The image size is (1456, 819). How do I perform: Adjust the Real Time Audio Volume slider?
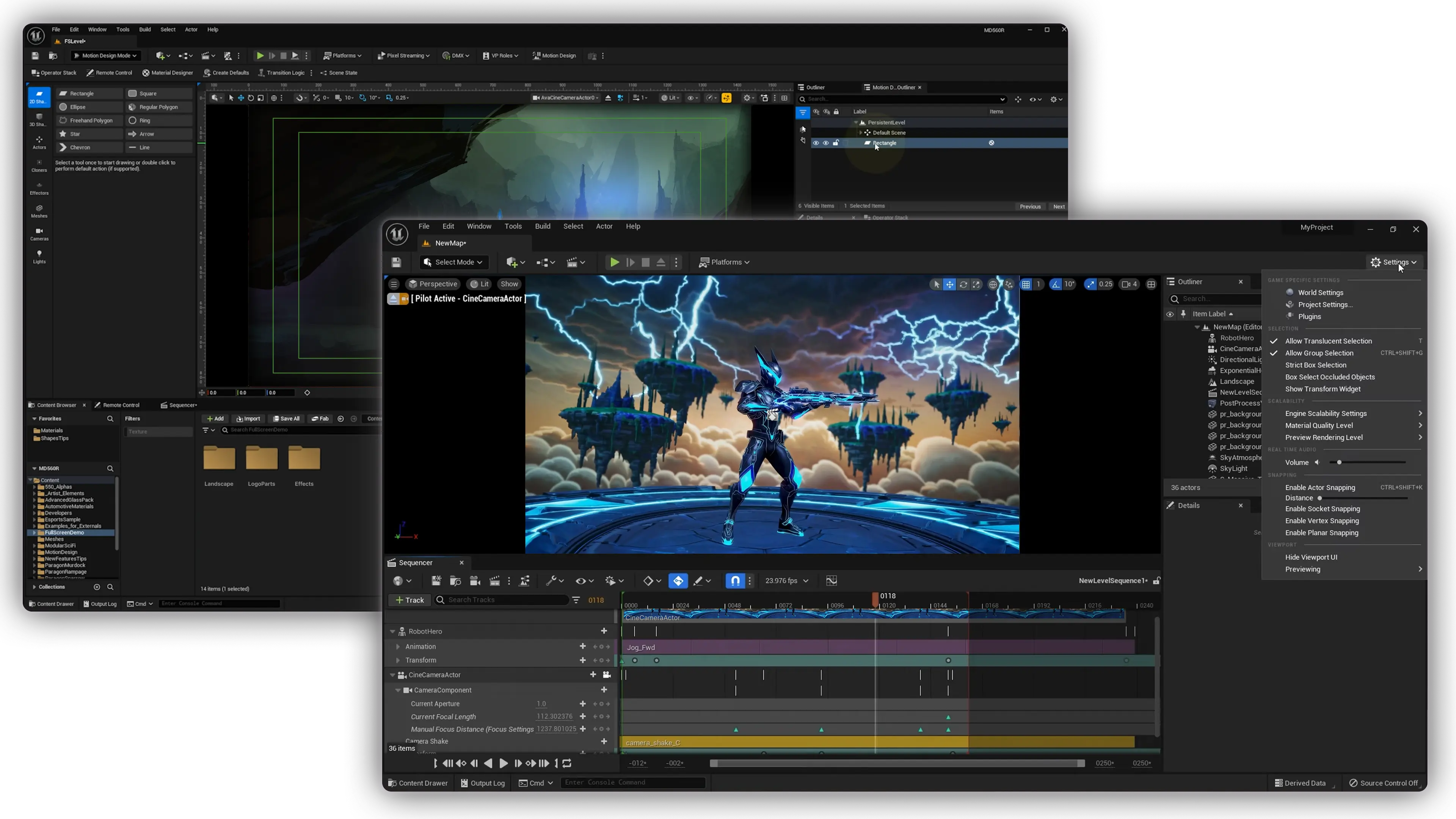click(x=1340, y=462)
